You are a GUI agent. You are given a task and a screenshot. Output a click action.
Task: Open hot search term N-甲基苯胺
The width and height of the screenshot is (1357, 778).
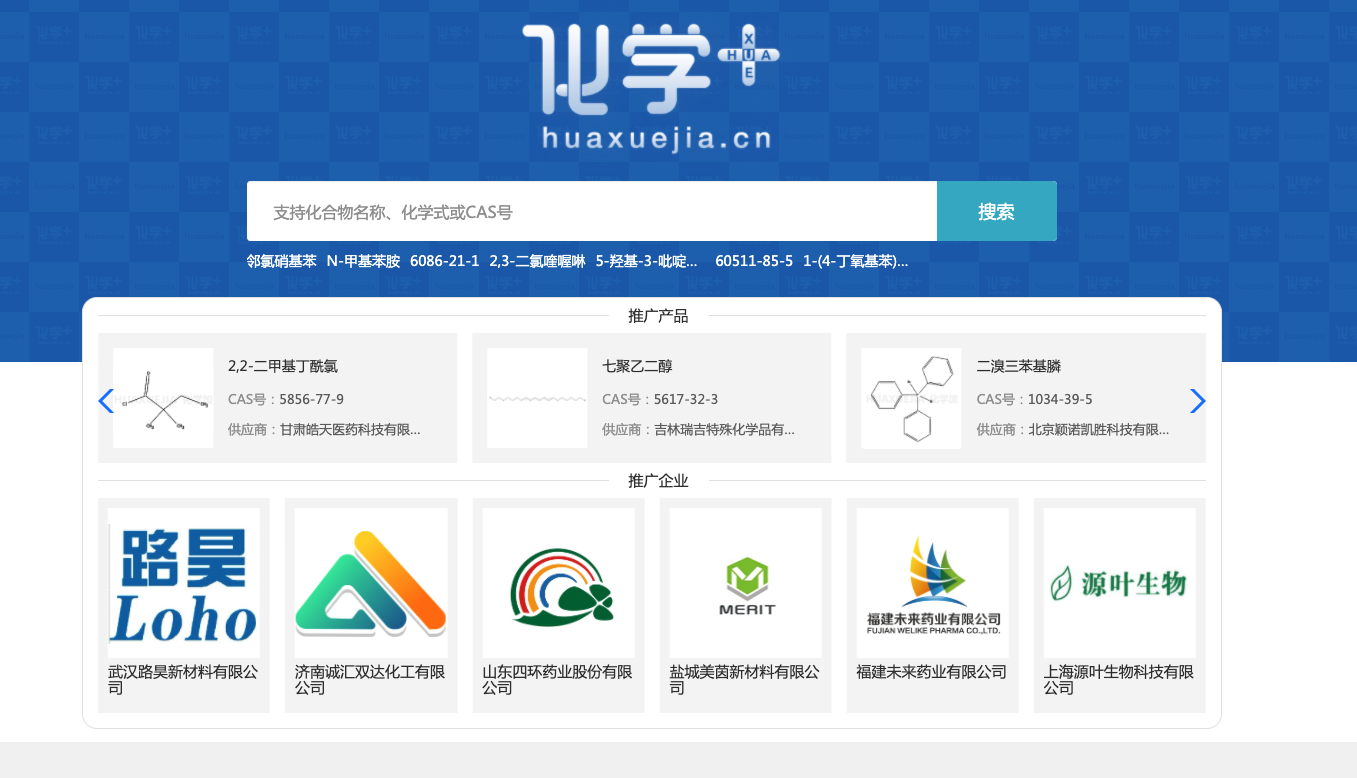tap(363, 261)
